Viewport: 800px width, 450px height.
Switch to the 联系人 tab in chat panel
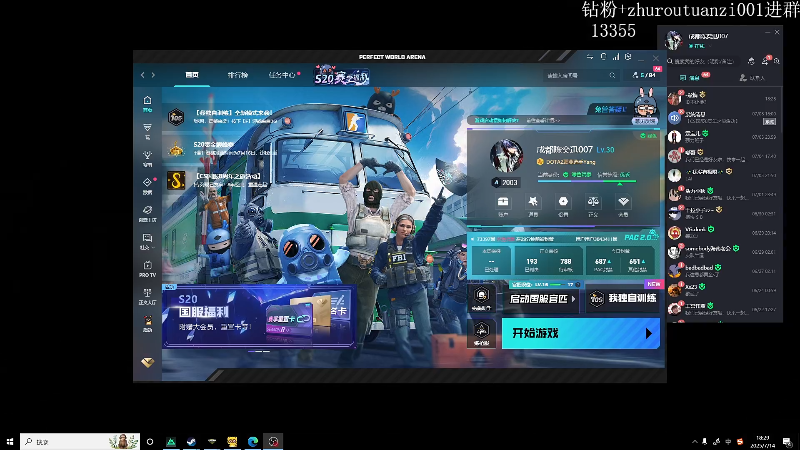coord(753,78)
